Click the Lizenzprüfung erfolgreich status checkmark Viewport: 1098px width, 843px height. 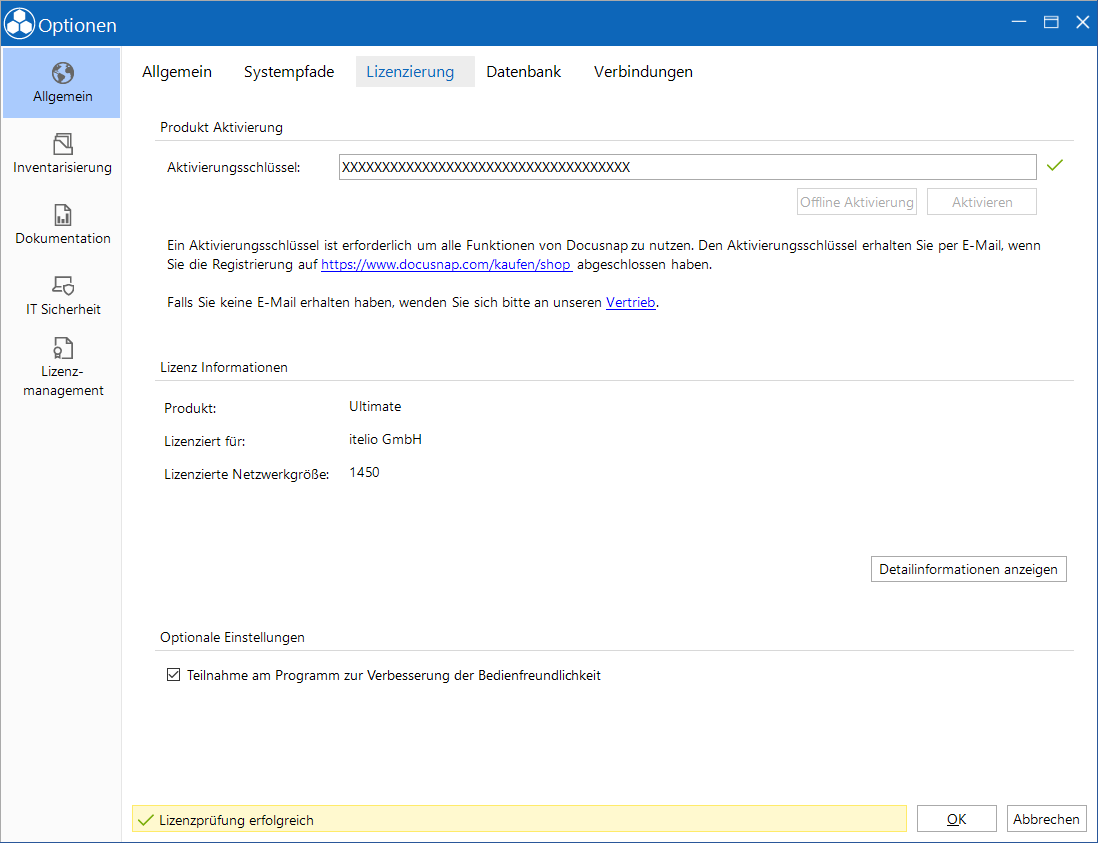tap(146, 820)
